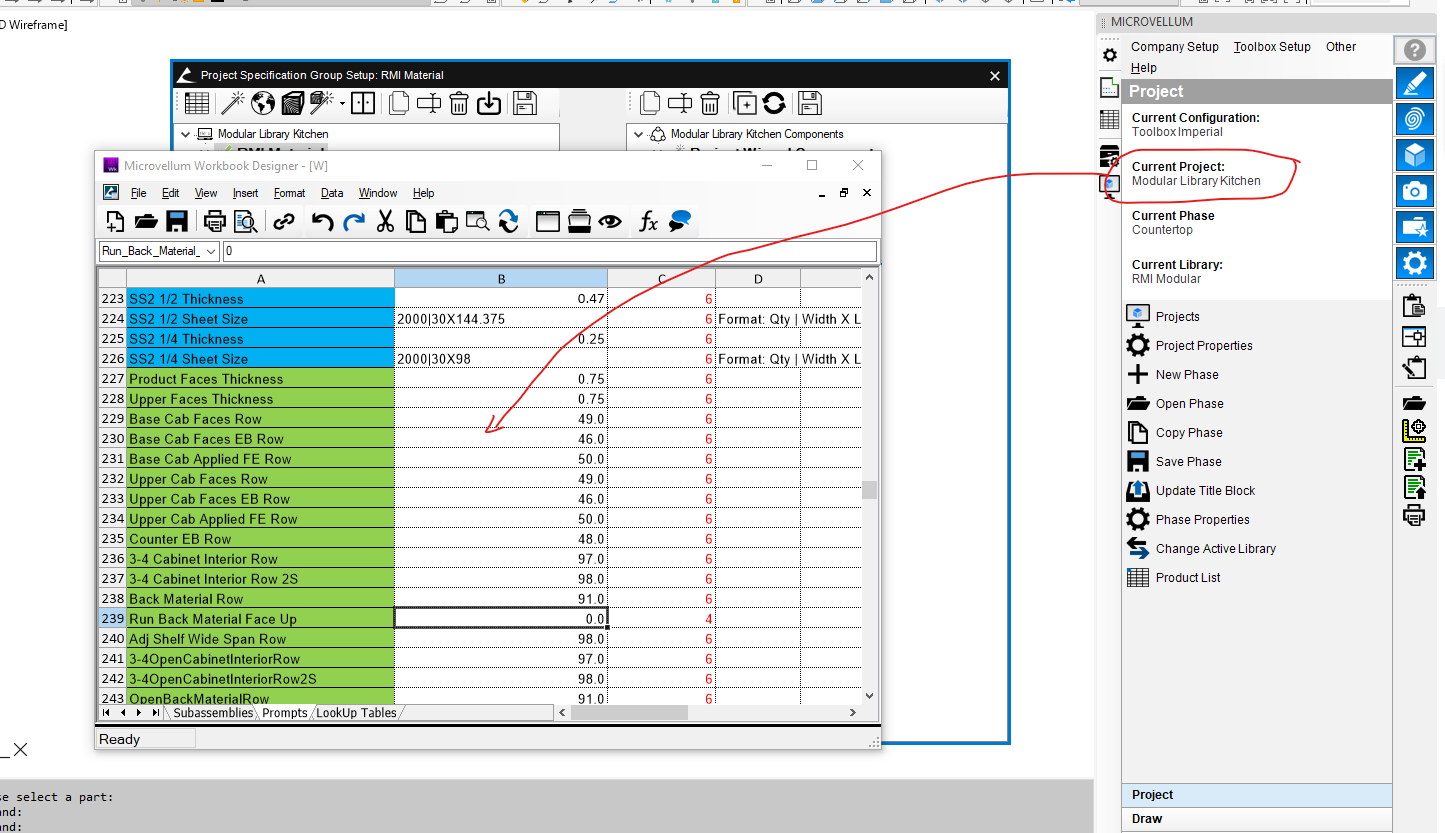
Task: Click column B header in spreadsheet
Action: [x=501, y=279]
